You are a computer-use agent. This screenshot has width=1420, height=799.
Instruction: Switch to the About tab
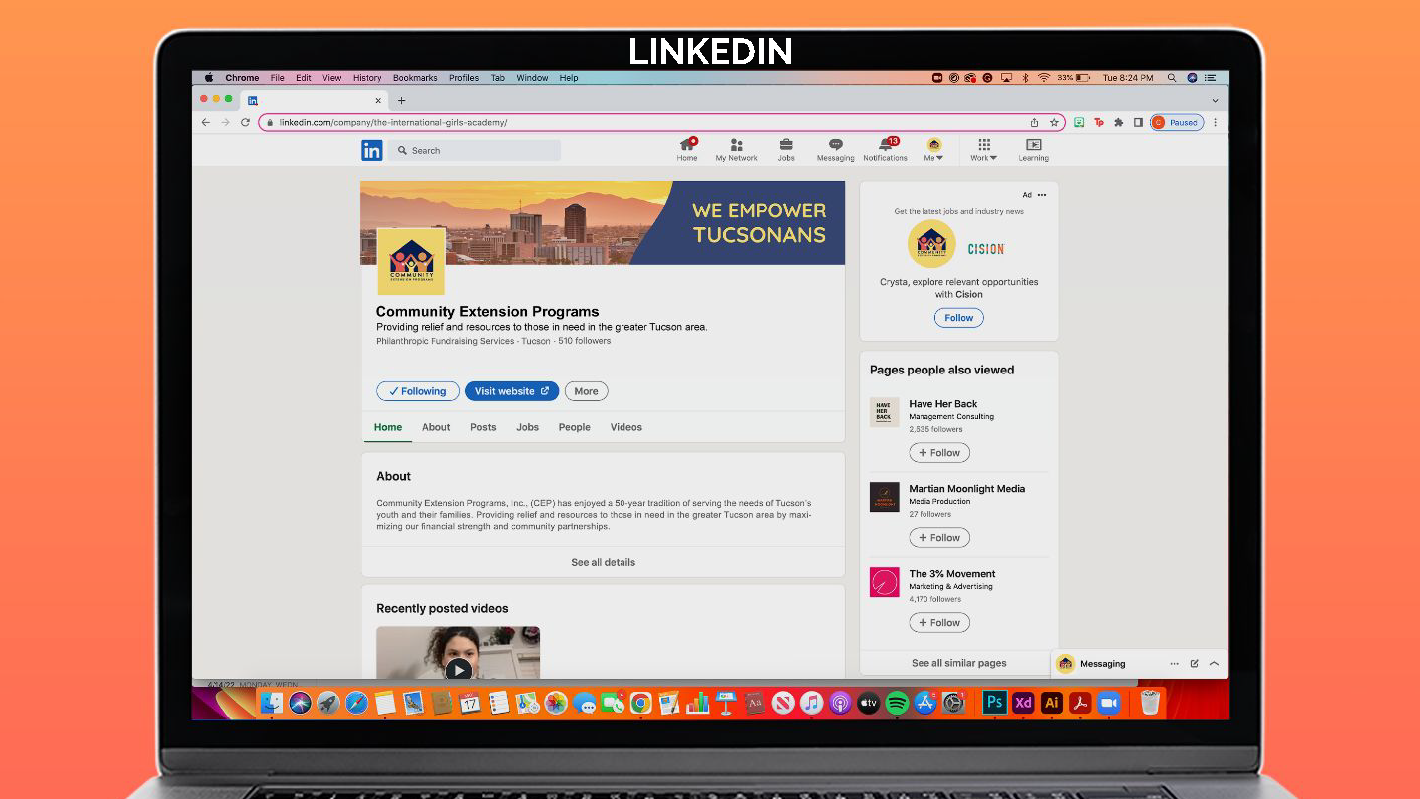[x=436, y=427]
